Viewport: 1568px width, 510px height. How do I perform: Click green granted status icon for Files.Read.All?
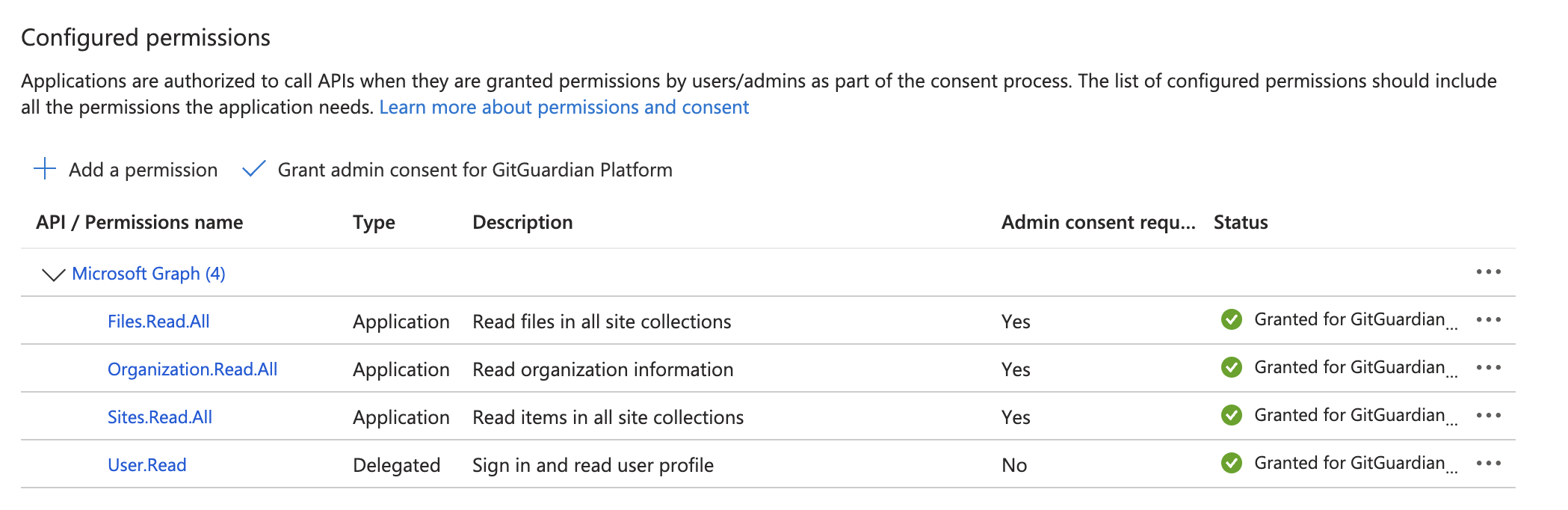[x=1231, y=320]
